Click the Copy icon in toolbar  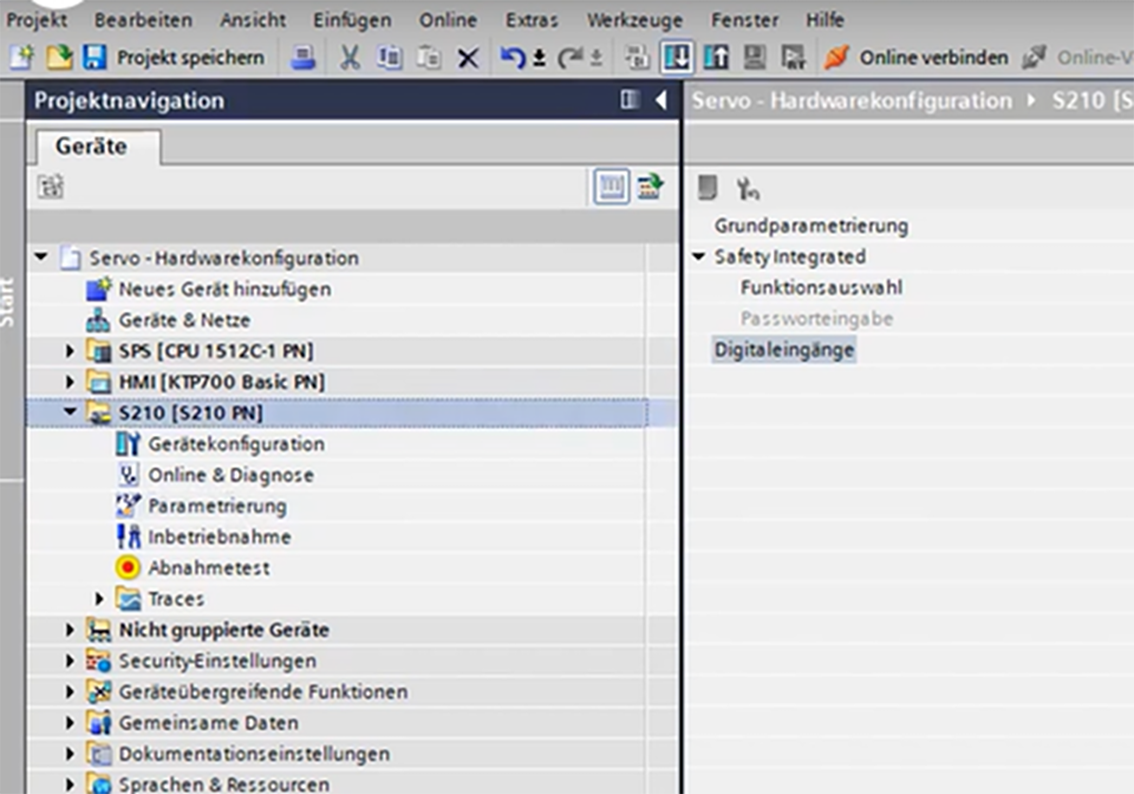[390, 57]
